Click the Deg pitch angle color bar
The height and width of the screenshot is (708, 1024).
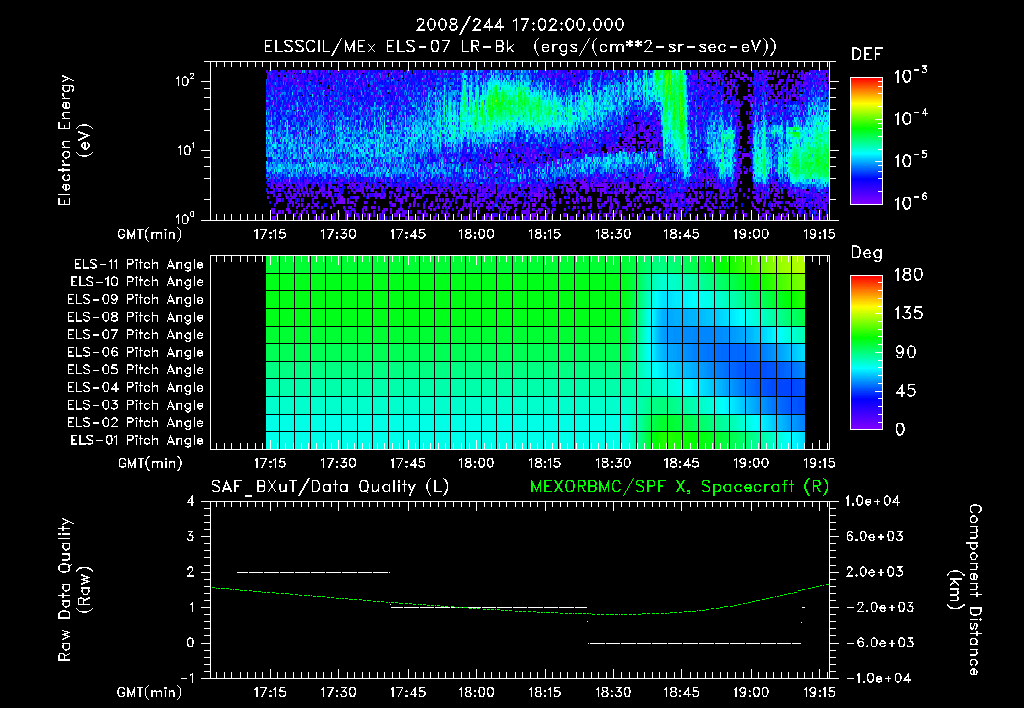click(866, 352)
